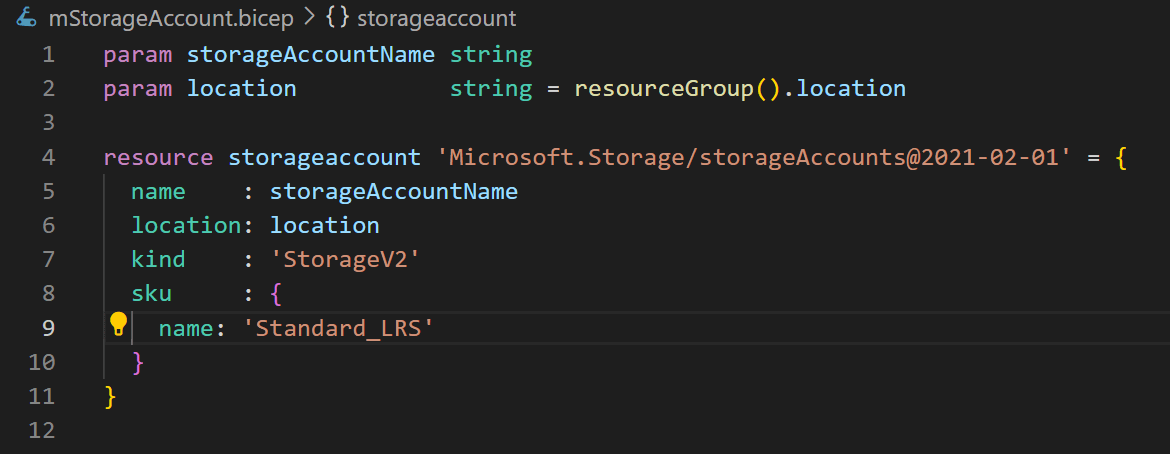This screenshot has height=454, width=1170.
Task: Click the Bicep file icon in breadcrumb
Action: point(27,18)
